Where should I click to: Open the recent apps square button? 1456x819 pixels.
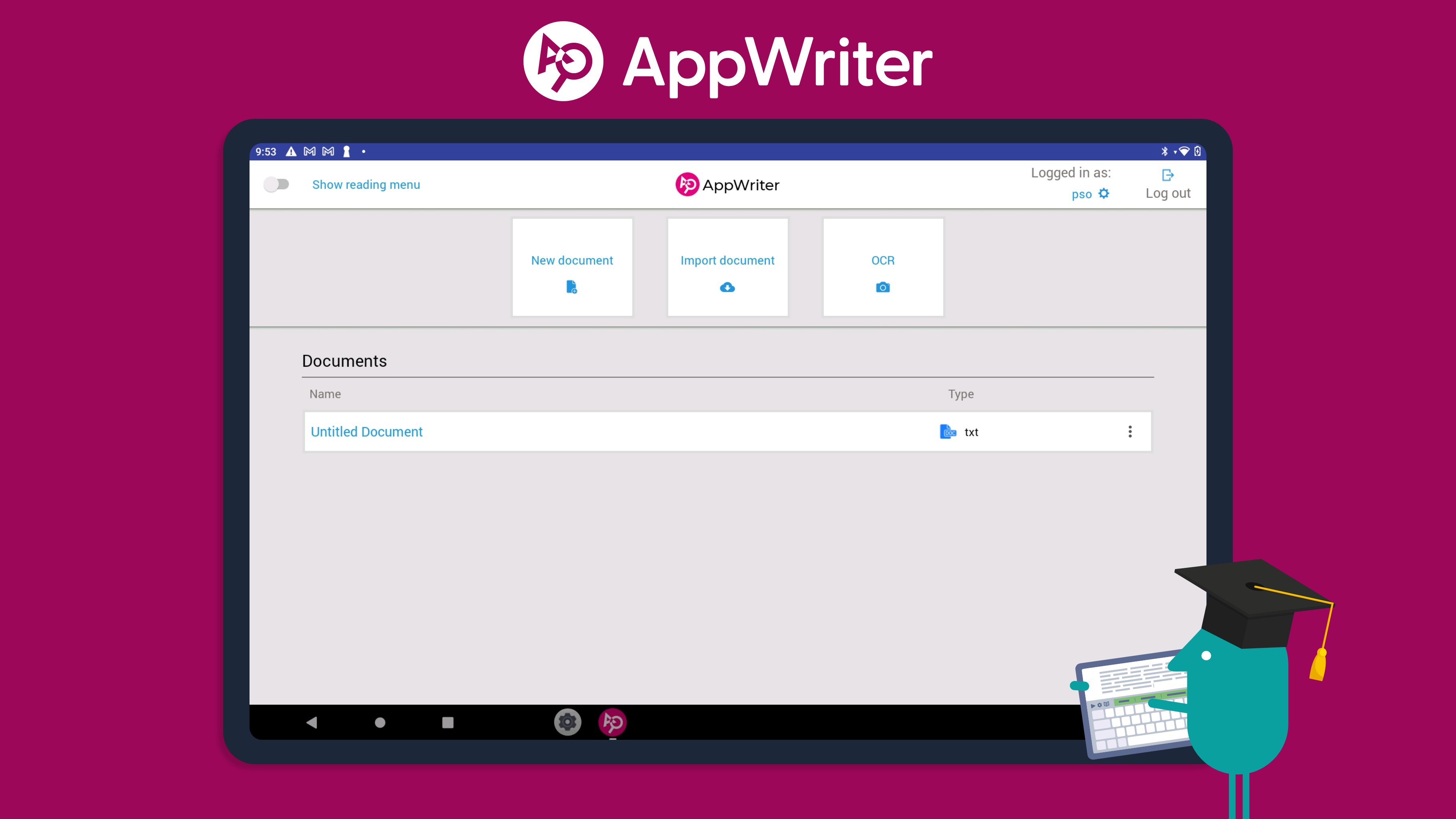(447, 722)
